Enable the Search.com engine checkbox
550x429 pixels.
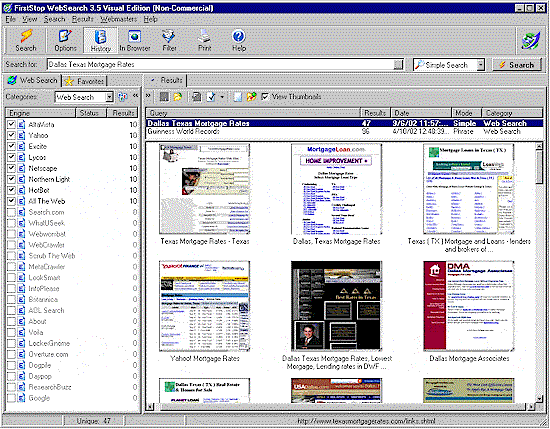pos(11,212)
